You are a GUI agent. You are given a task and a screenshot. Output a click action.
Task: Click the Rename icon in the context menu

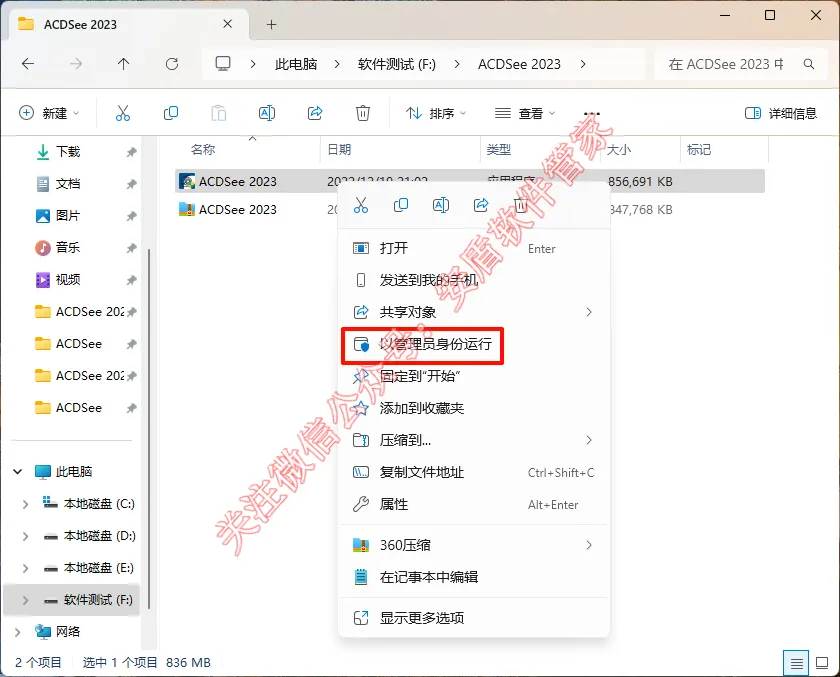[x=441, y=205]
